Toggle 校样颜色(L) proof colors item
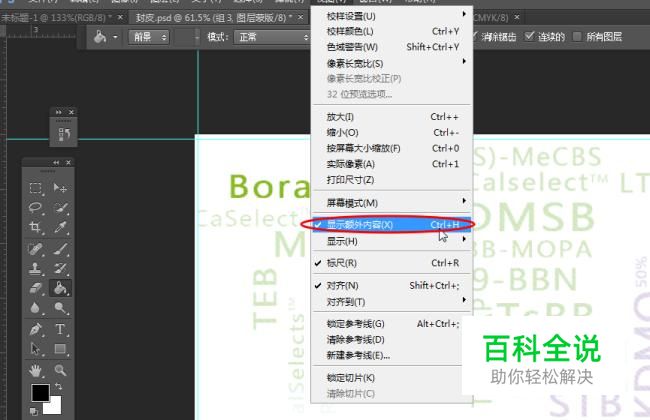650x420 pixels. pyautogui.click(x=392, y=32)
